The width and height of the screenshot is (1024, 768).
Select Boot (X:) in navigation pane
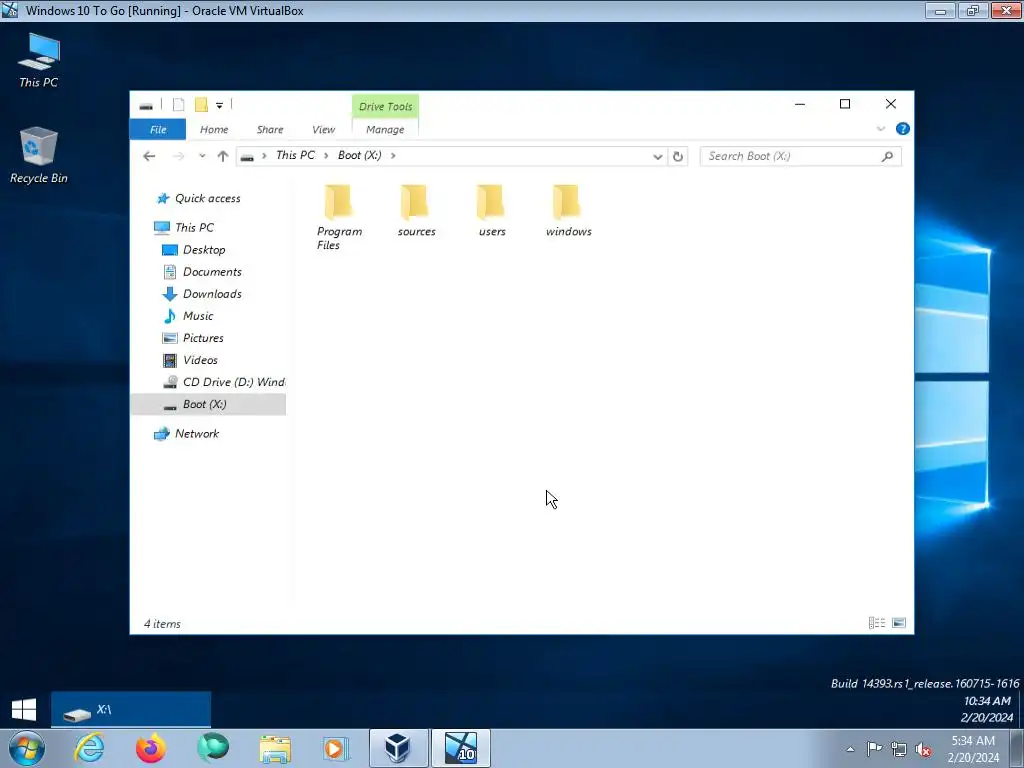pyautogui.click(x=208, y=404)
